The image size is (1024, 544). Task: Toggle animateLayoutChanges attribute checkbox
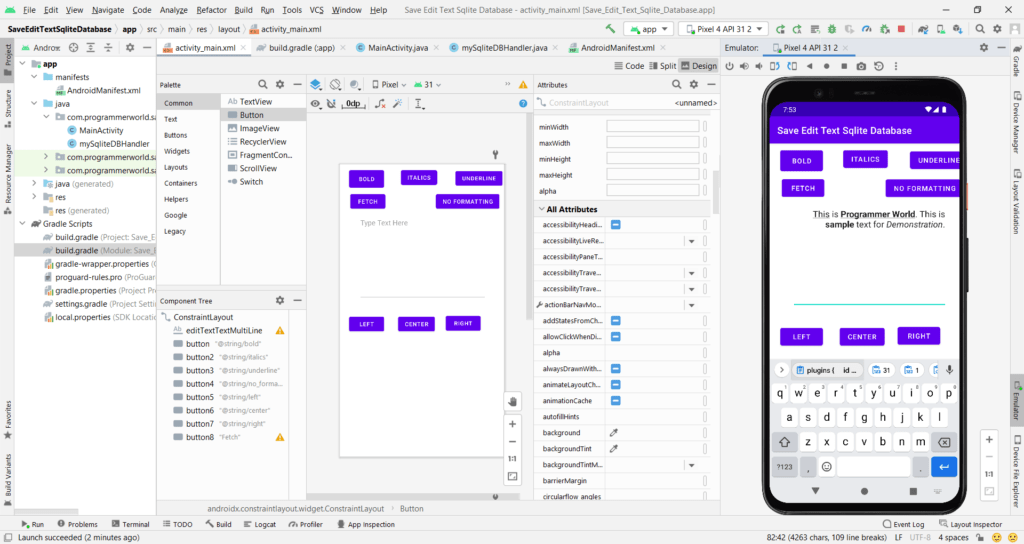tap(615, 385)
